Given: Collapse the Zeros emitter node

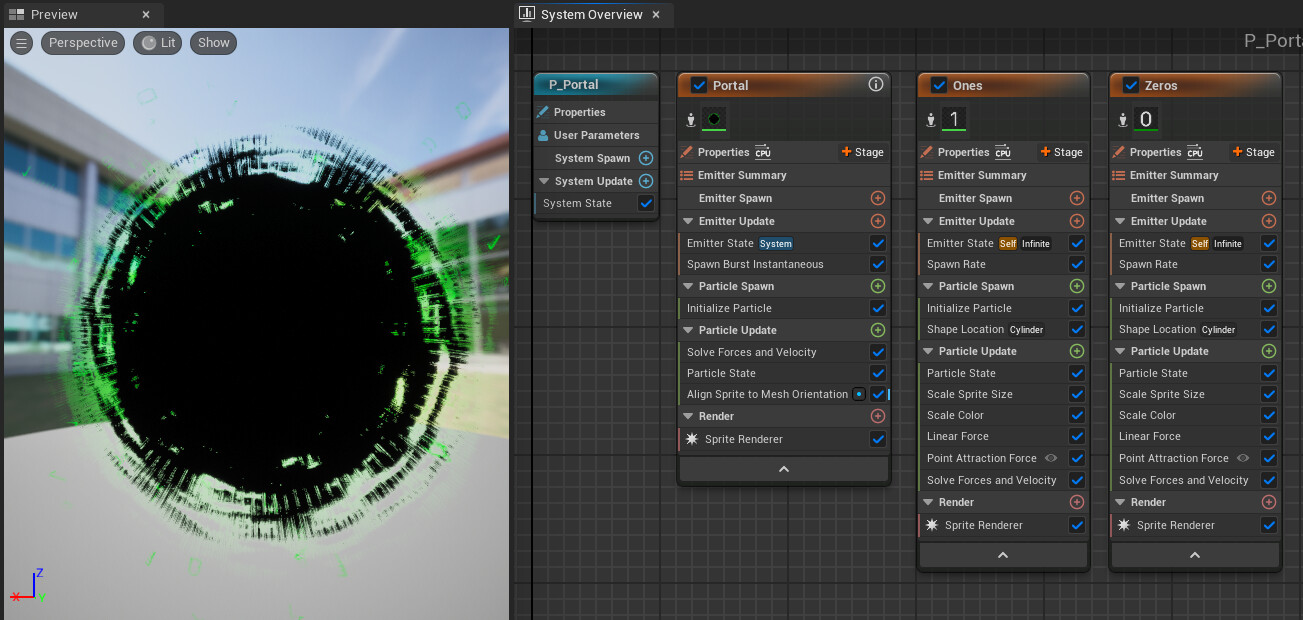Looking at the screenshot, I should (x=1195, y=555).
